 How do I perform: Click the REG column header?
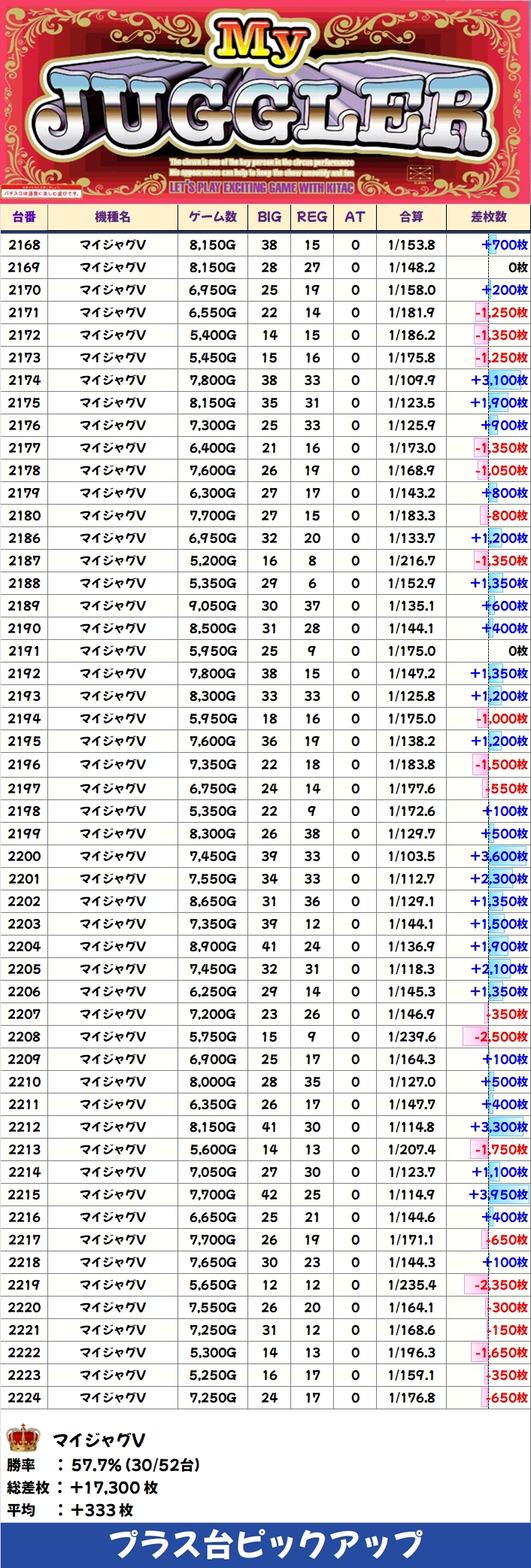pyautogui.click(x=312, y=217)
